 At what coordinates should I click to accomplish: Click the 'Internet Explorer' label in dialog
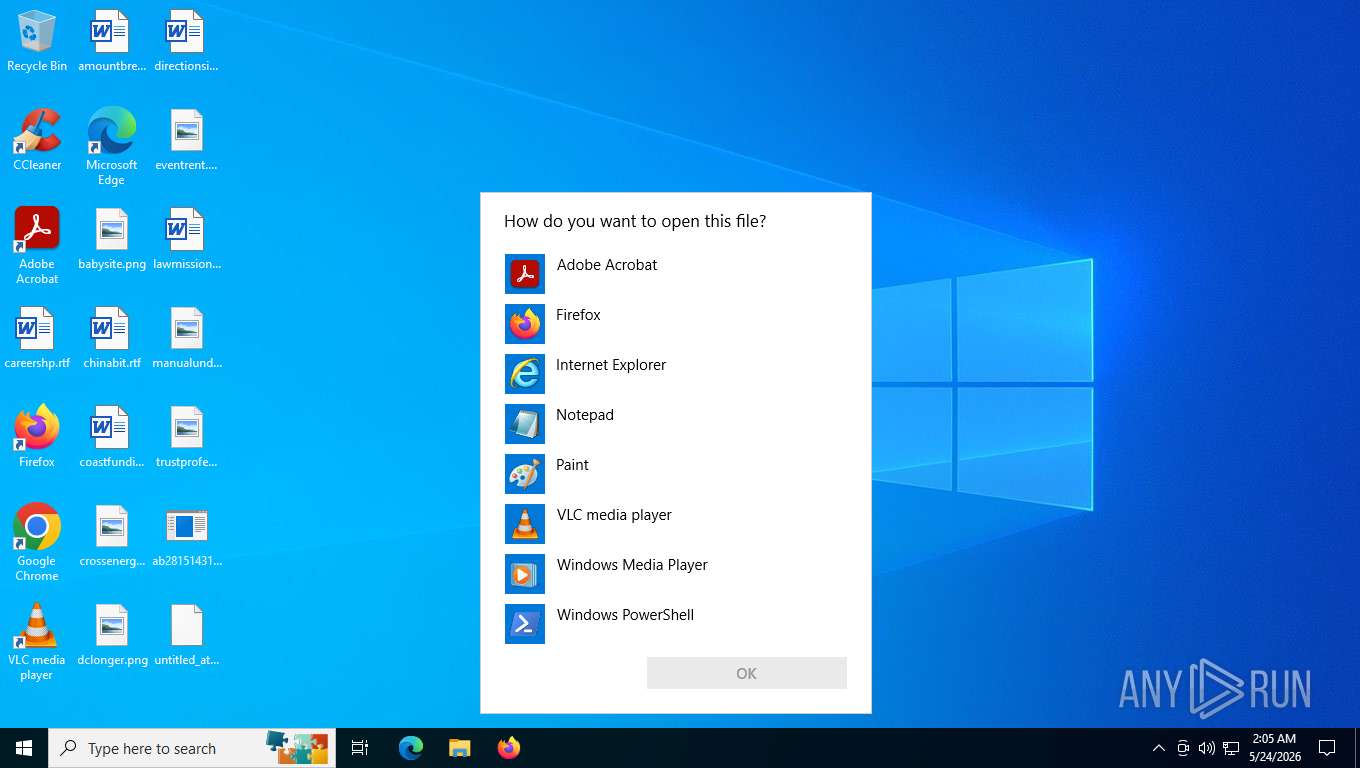click(611, 365)
